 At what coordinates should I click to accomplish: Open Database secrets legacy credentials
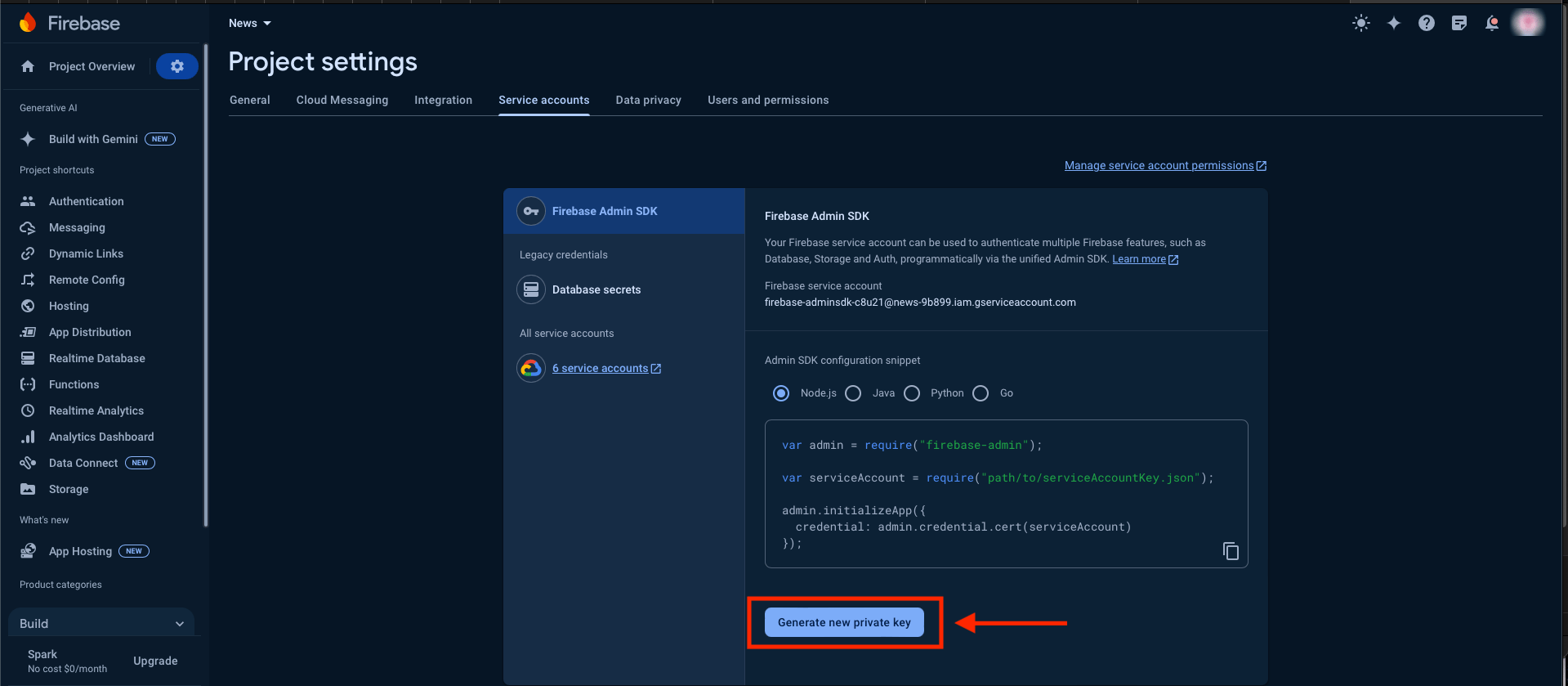[x=596, y=289]
